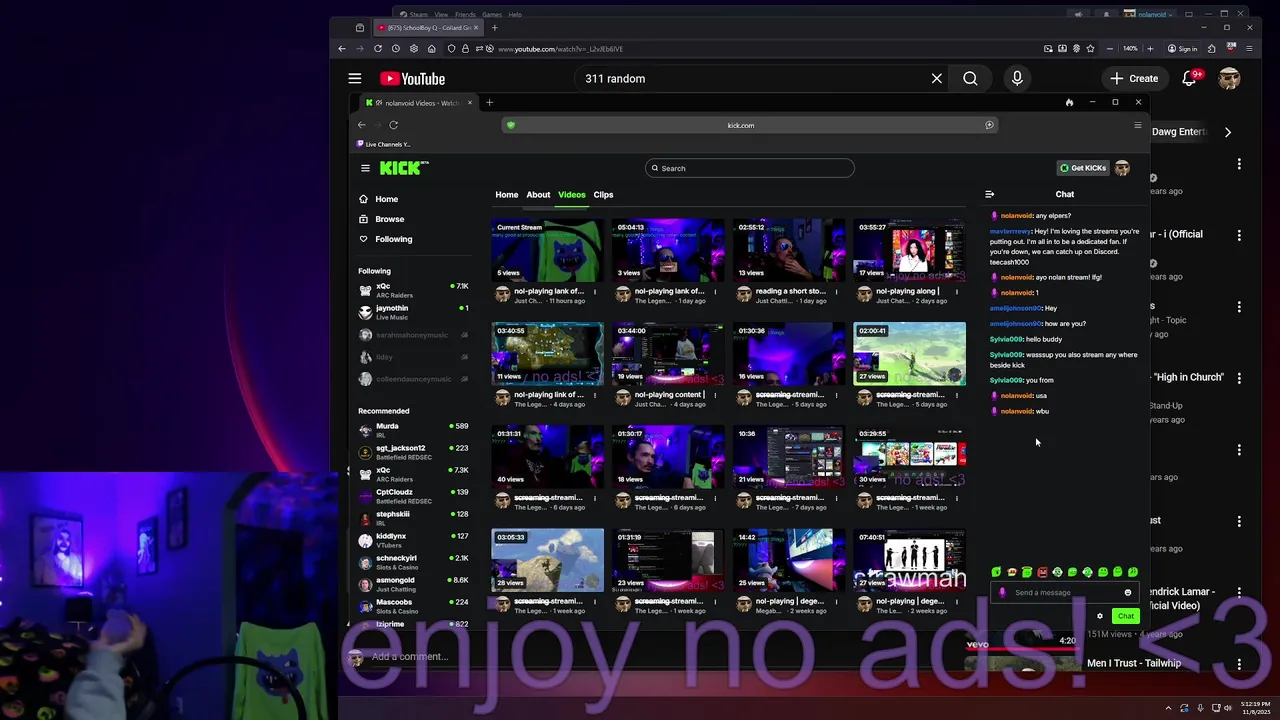Click Sign in on Firefox toolbar
The height and width of the screenshot is (720, 1280).
point(1183,49)
